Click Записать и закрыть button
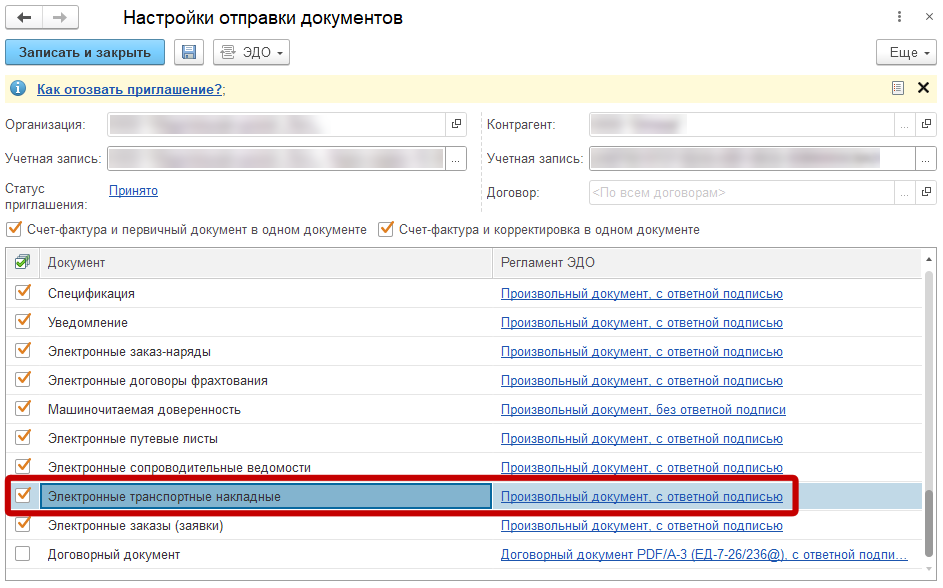The image size is (943, 588). [85, 52]
